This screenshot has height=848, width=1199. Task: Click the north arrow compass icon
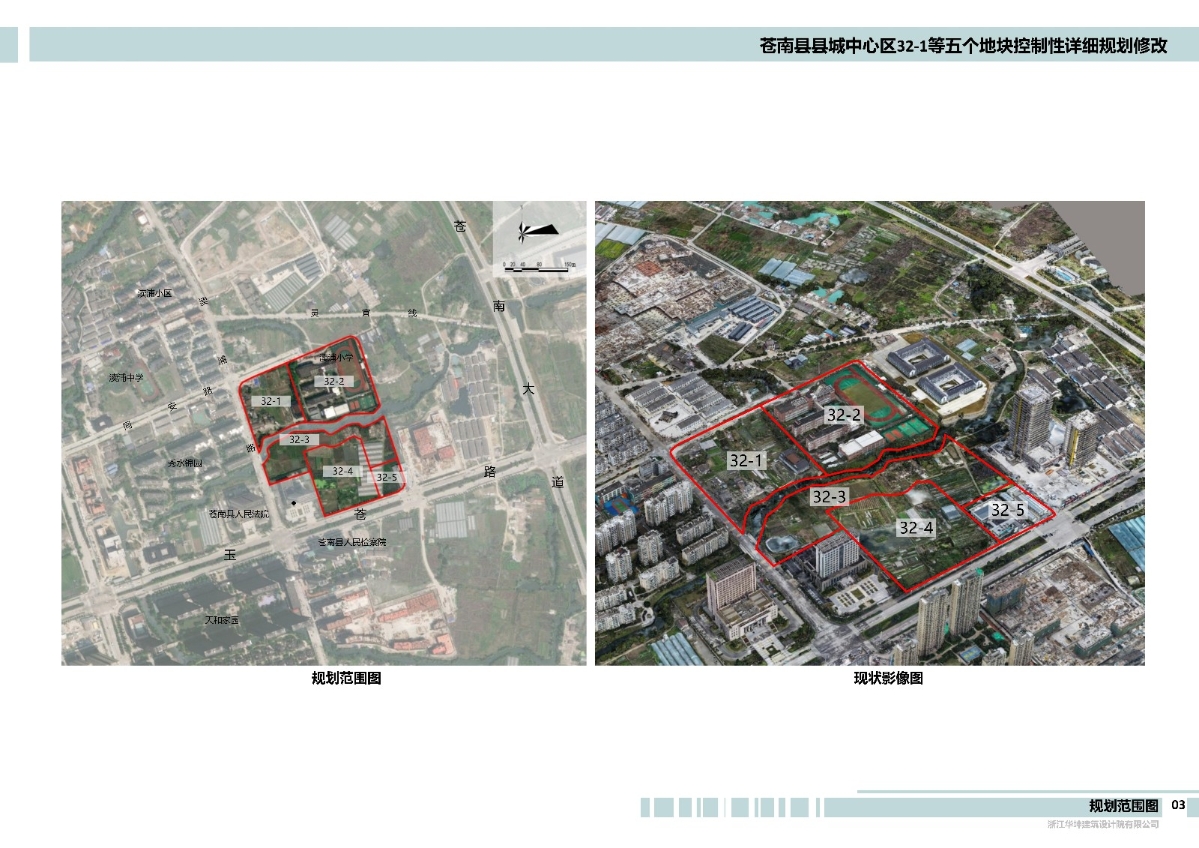pyautogui.click(x=536, y=230)
